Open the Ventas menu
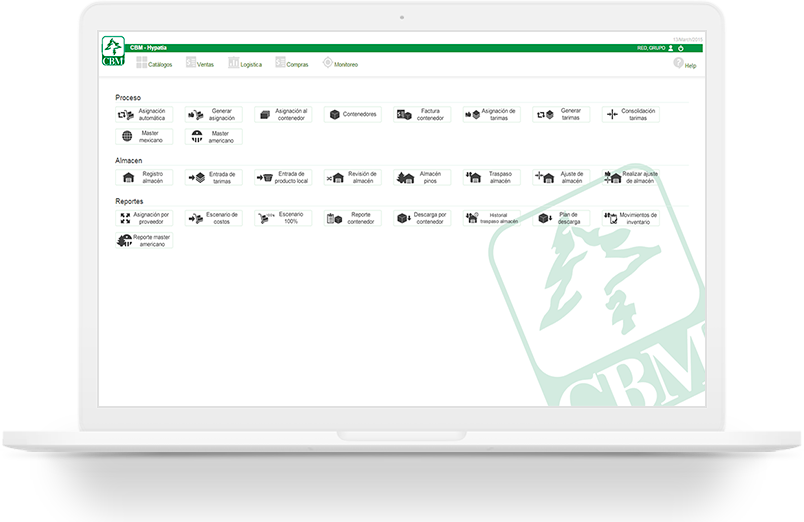This screenshot has height=522, width=804. [x=200, y=63]
